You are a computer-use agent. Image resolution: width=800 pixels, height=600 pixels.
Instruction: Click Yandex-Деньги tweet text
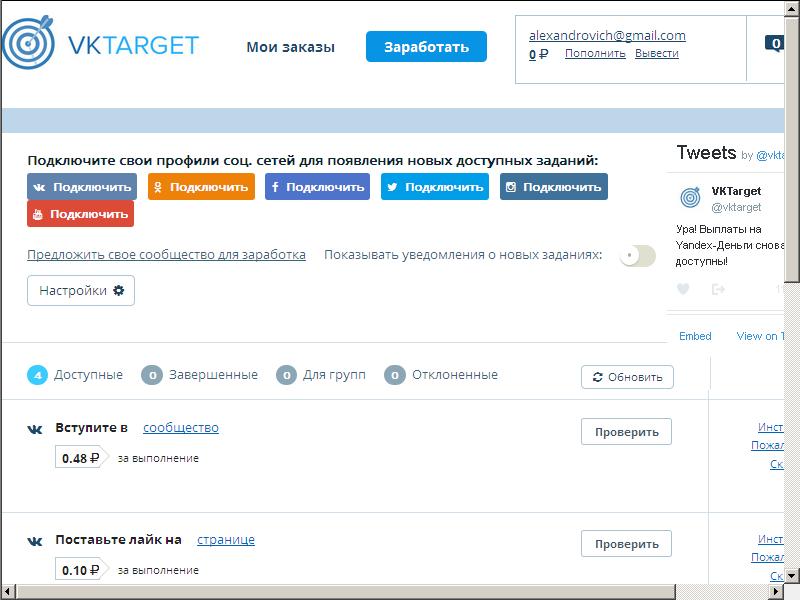coord(730,245)
